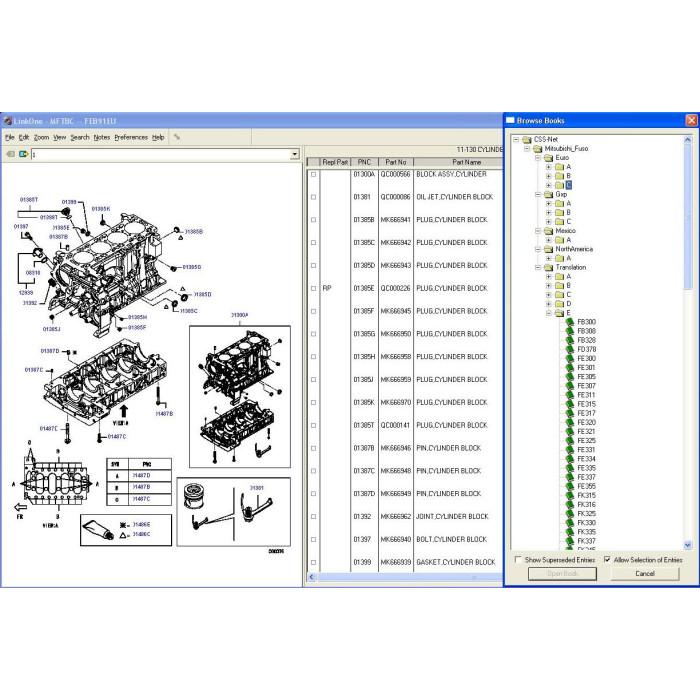Uncheck Allow Selection of Entries

tap(607, 559)
